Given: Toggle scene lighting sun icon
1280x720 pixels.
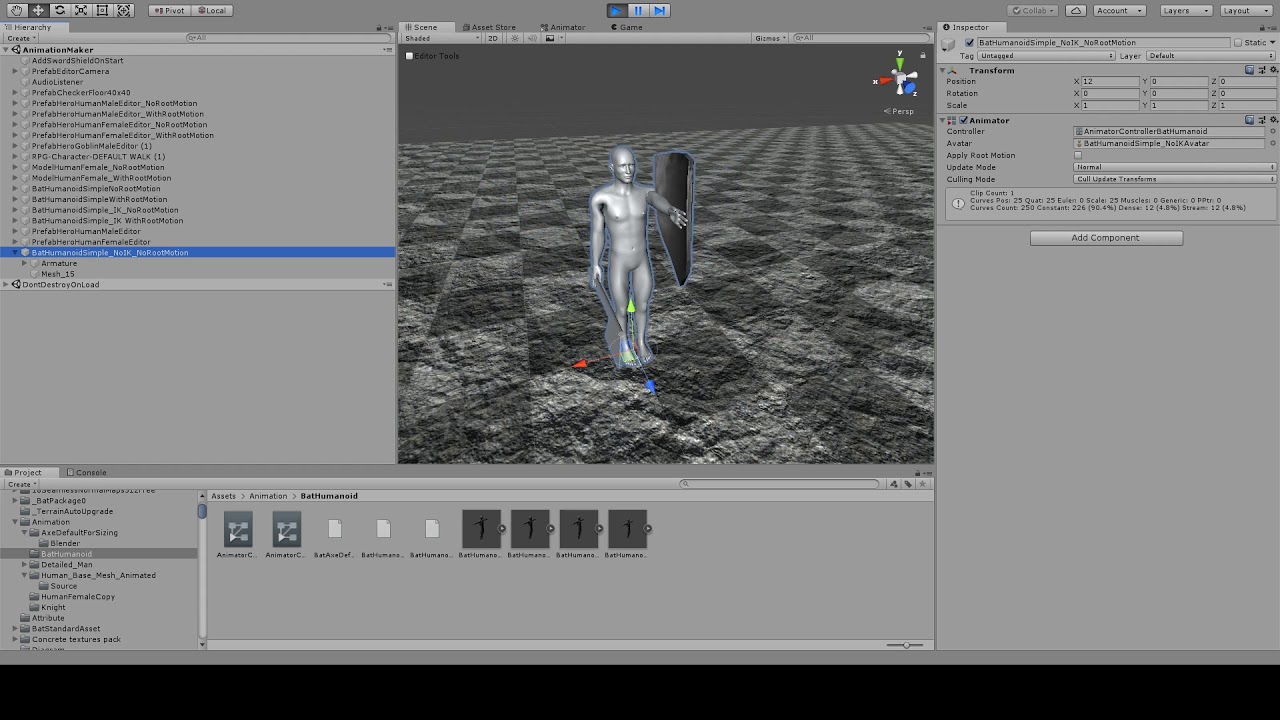Looking at the screenshot, I should [515, 38].
